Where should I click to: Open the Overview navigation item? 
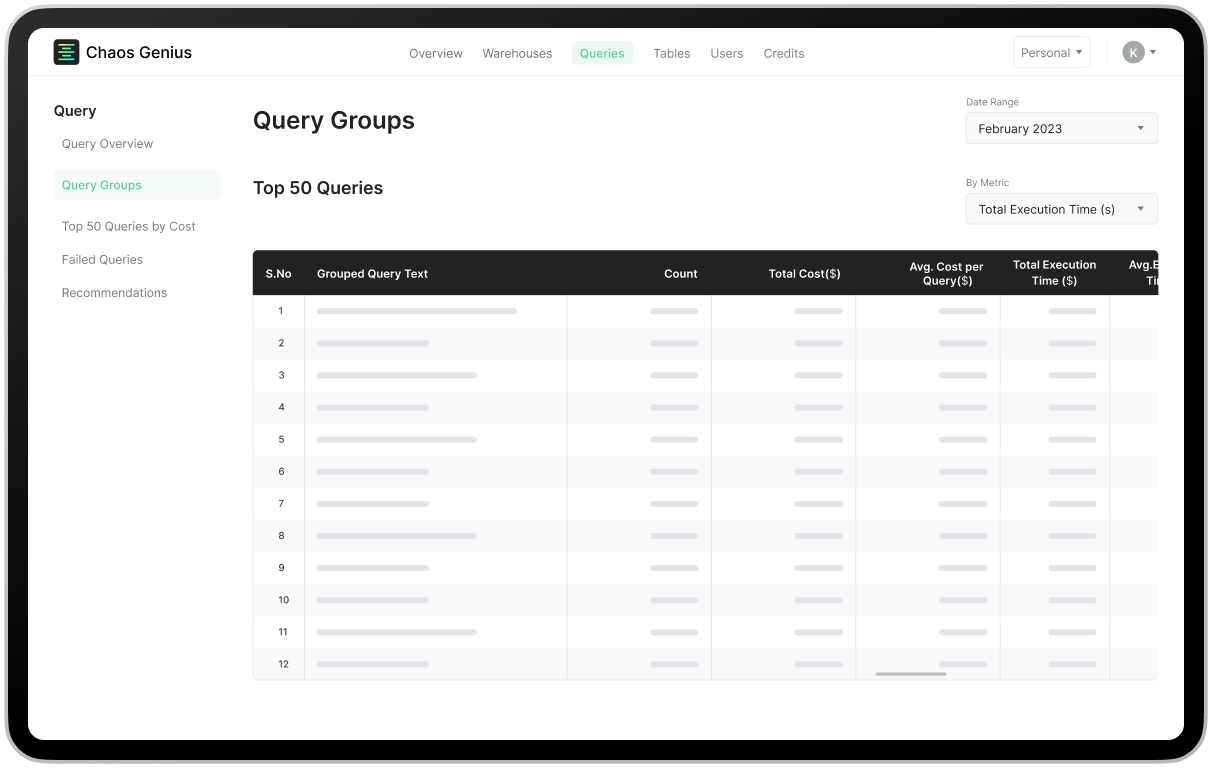436,53
